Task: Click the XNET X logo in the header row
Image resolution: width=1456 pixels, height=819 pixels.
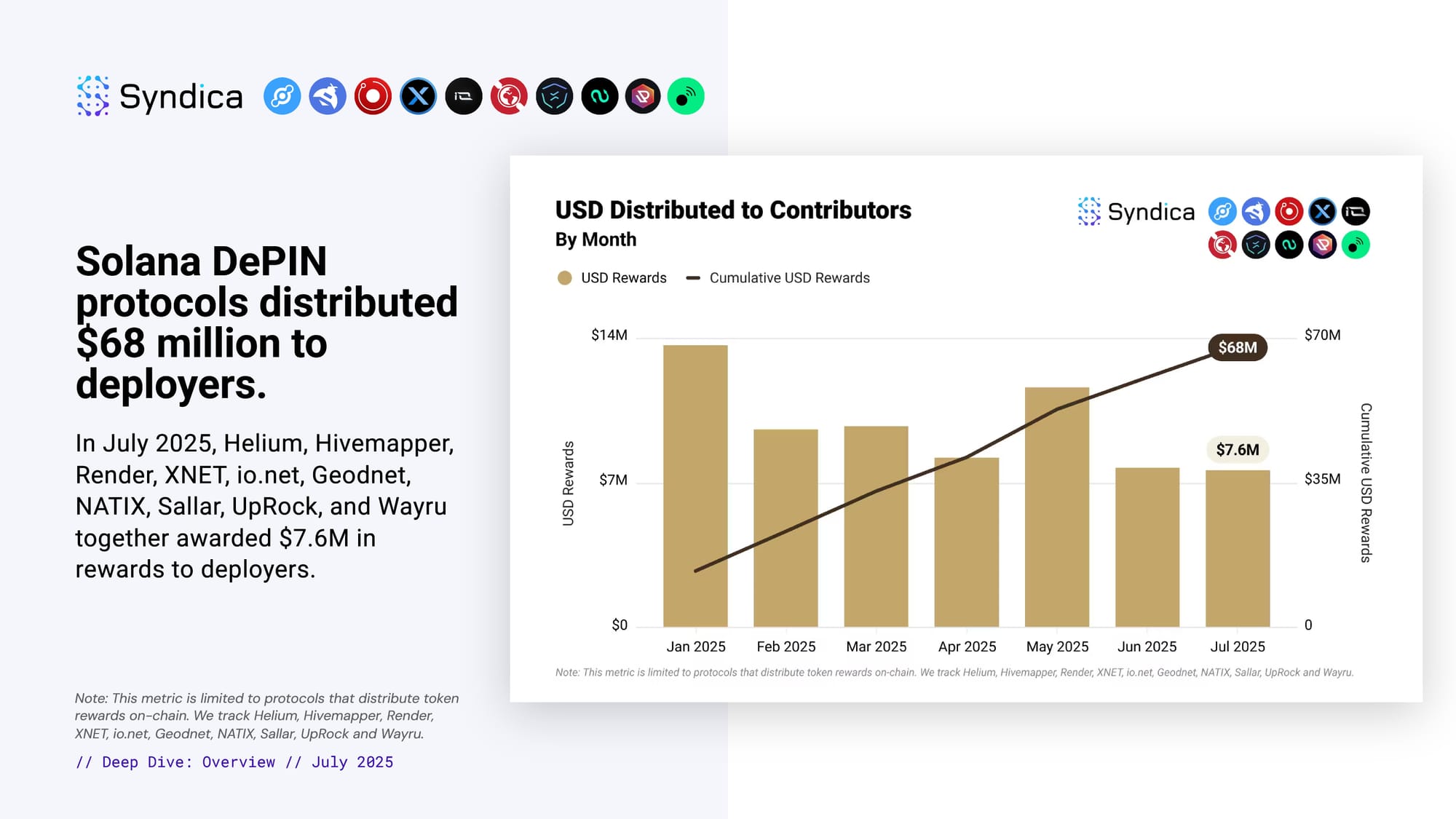Action: click(x=419, y=96)
